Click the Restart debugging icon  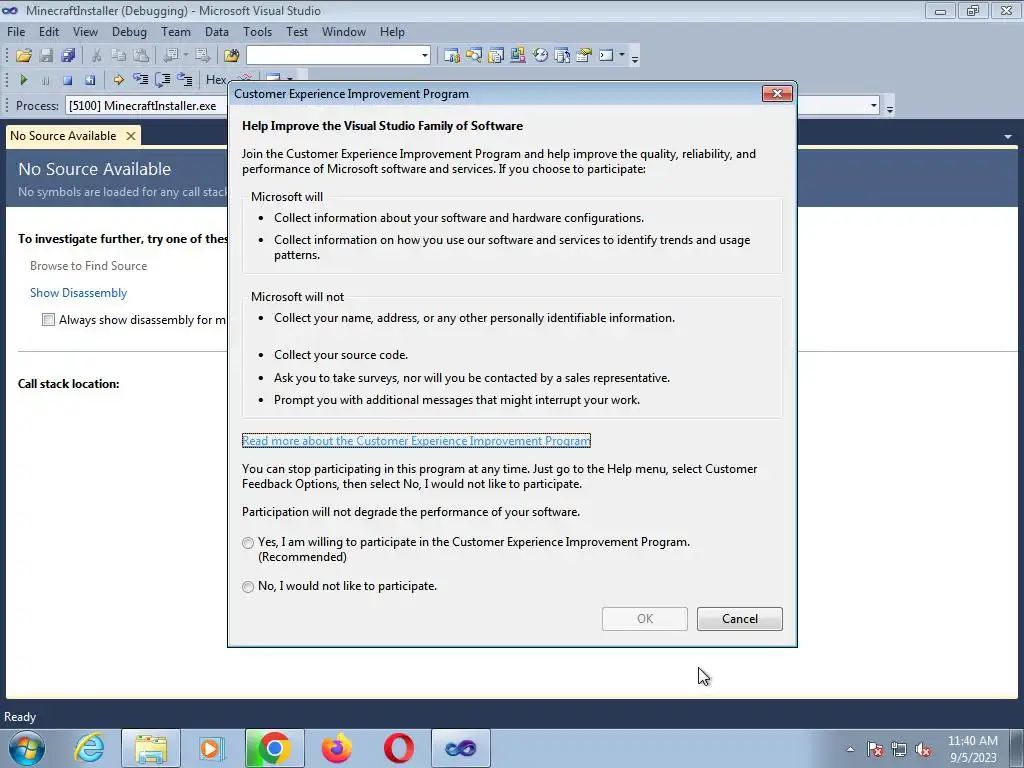(x=89, y=80)
